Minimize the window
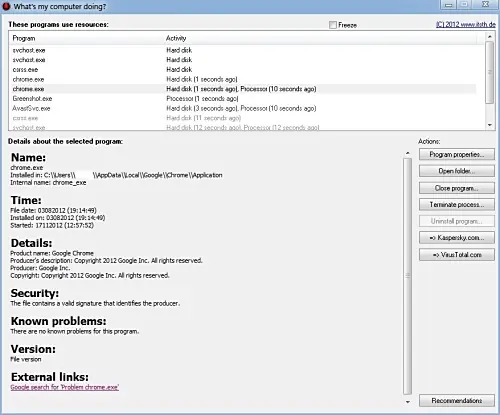 (449, 5)
